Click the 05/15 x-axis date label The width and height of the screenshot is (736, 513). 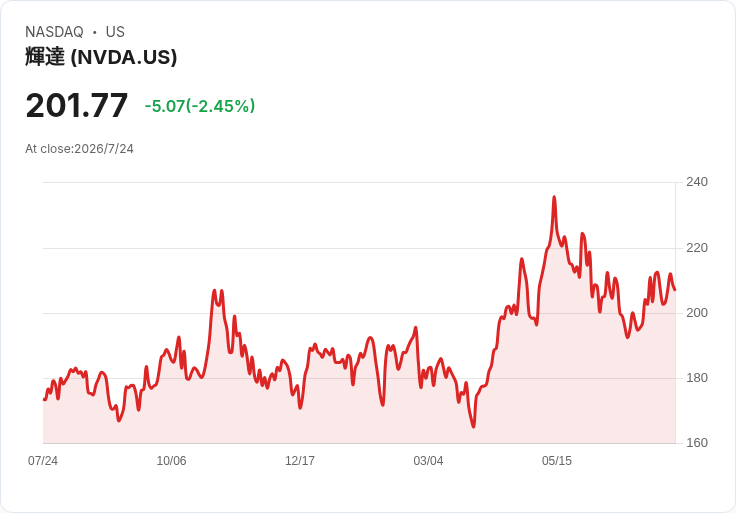(557, 461)
